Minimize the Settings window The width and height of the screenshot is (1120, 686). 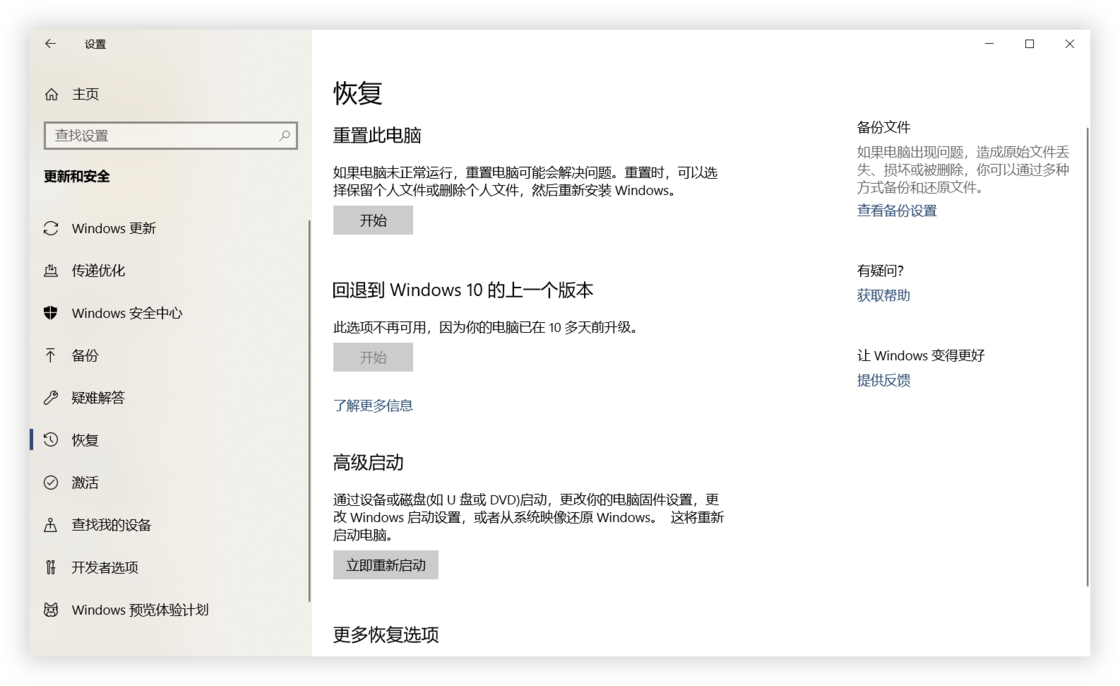coord(989,44)
